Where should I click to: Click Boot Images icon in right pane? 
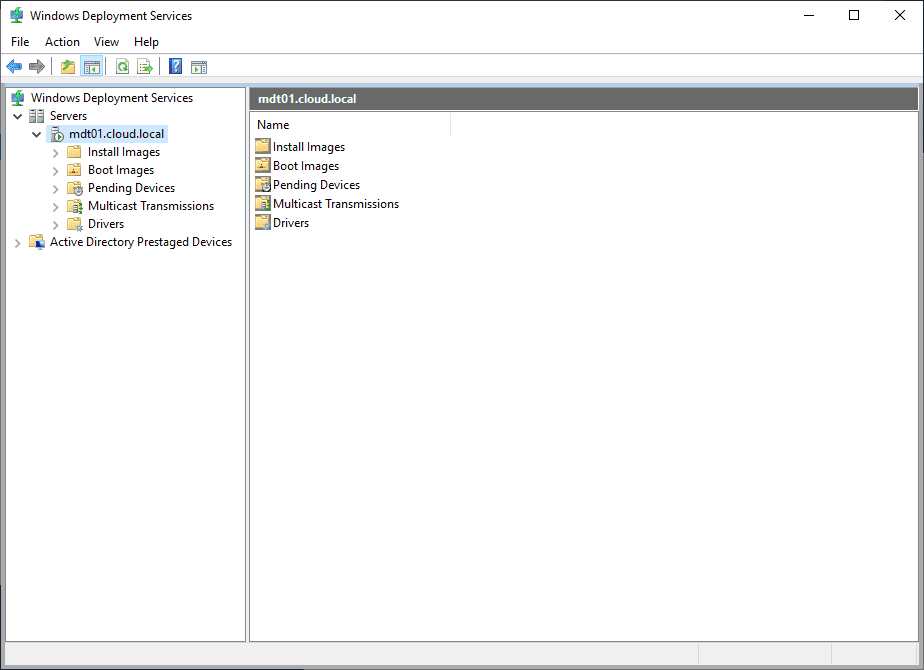[x=263, y=165]
